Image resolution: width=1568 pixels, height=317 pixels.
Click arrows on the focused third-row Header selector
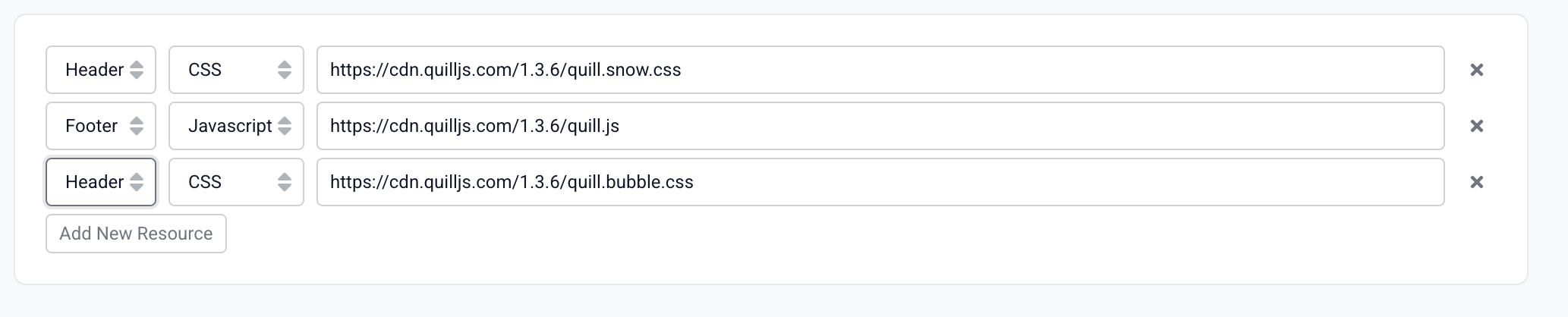coord(137,182)
